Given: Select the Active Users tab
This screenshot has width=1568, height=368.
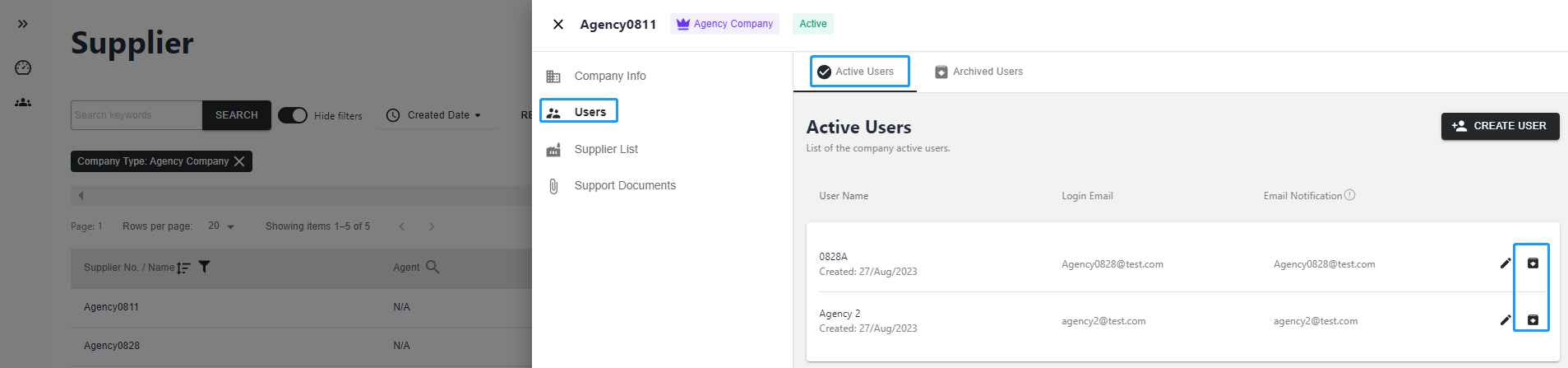Looking at the screenshot, I should click(x=858, y=72).
